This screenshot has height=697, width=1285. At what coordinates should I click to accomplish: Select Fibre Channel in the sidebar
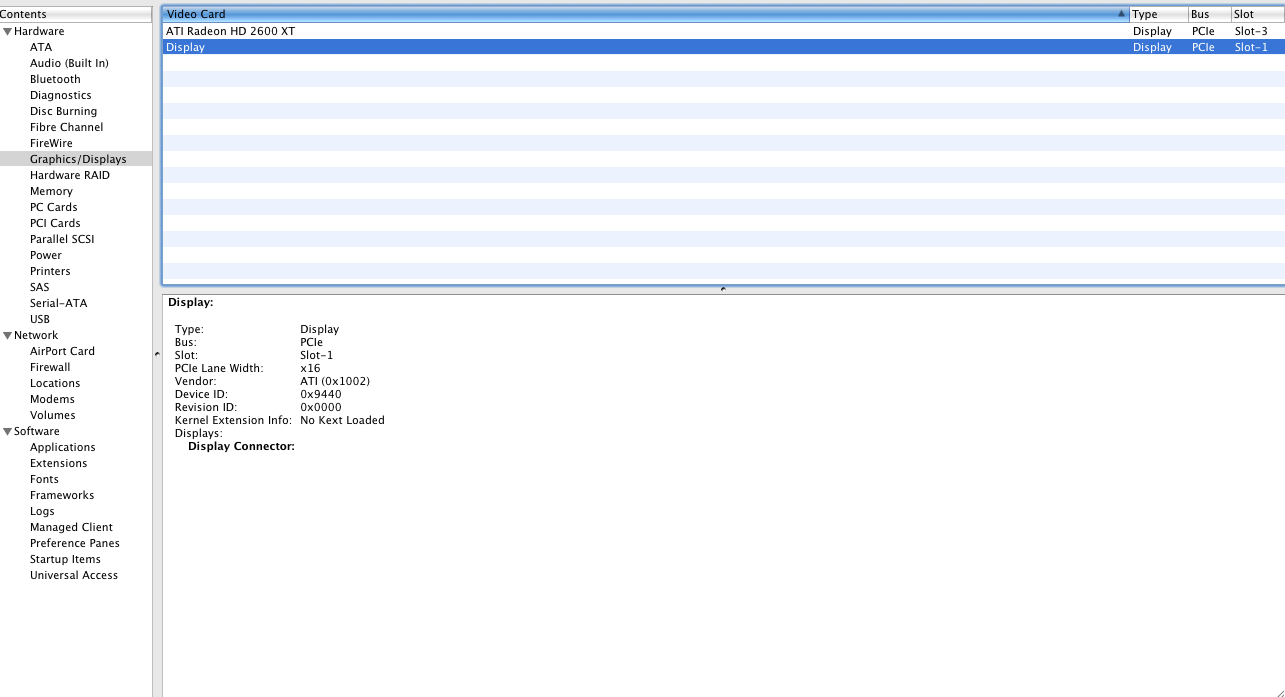coord(66,127)
